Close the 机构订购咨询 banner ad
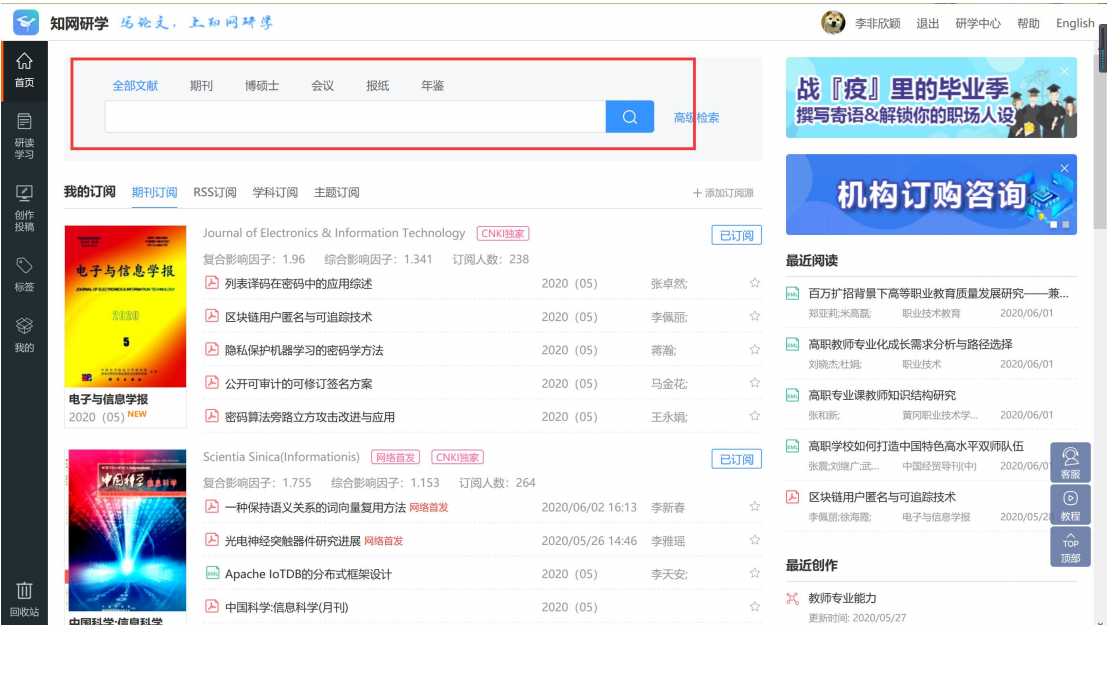Image resolution: width=1119 pixels, height=675 pixels. (x=1065, y=168)
